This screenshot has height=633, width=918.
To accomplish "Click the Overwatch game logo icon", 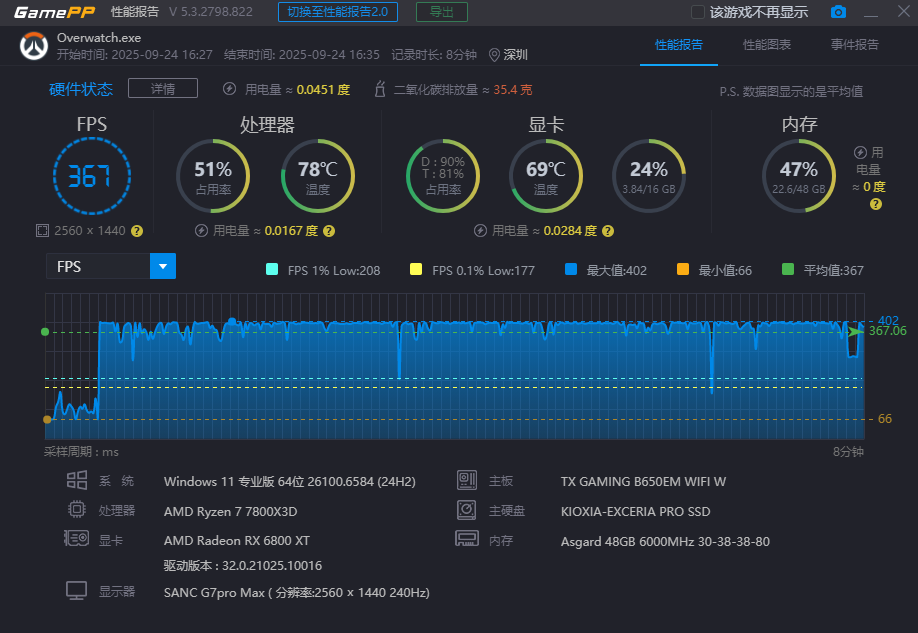I will (34, 47).
